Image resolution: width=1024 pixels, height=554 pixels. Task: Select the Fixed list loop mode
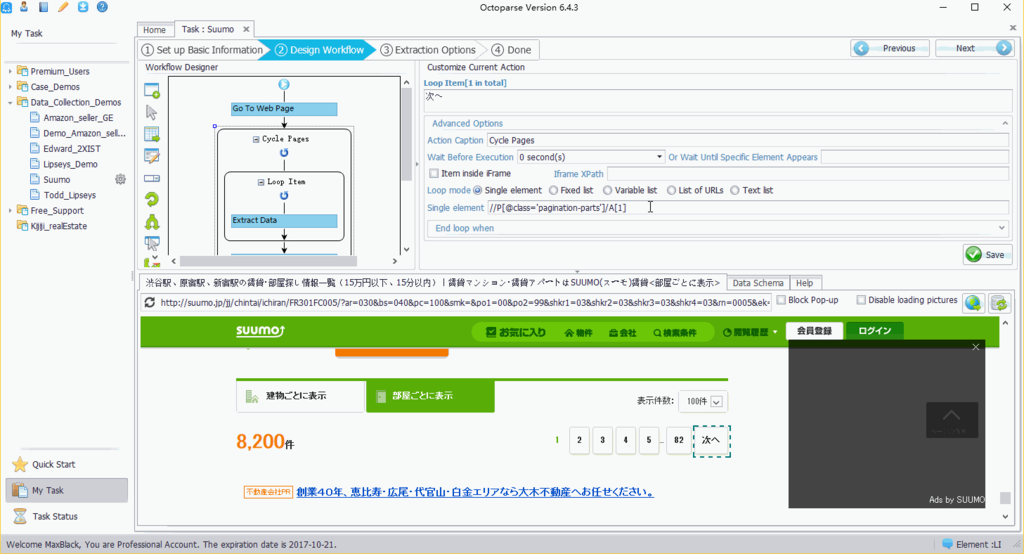554,190
